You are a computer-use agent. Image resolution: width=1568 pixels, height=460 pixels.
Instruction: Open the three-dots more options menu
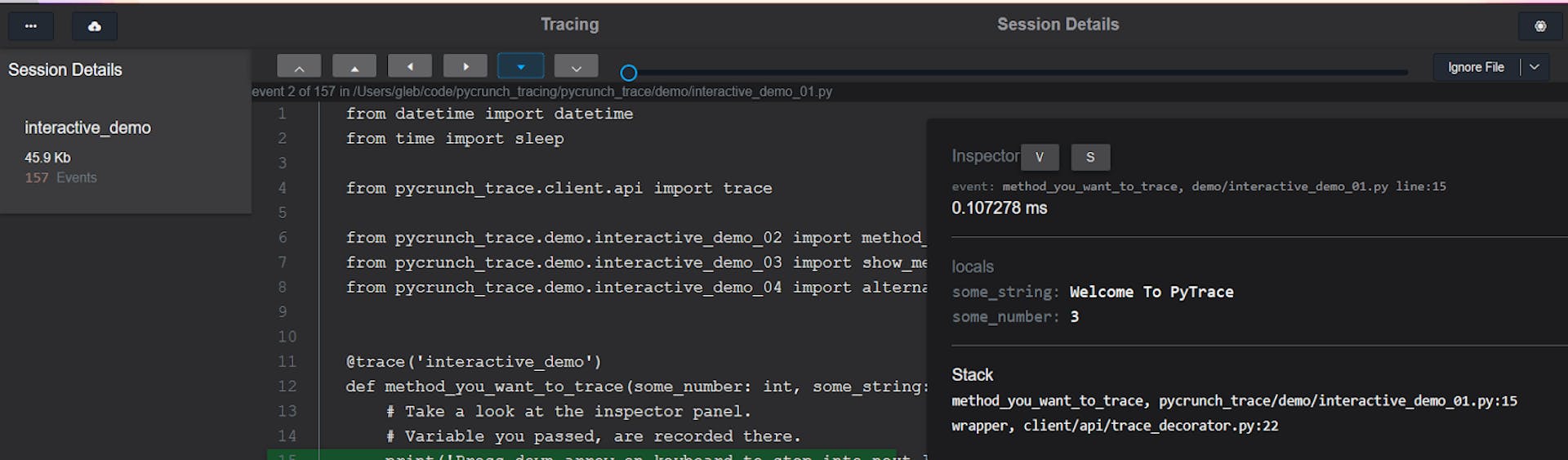click(31, 26)
